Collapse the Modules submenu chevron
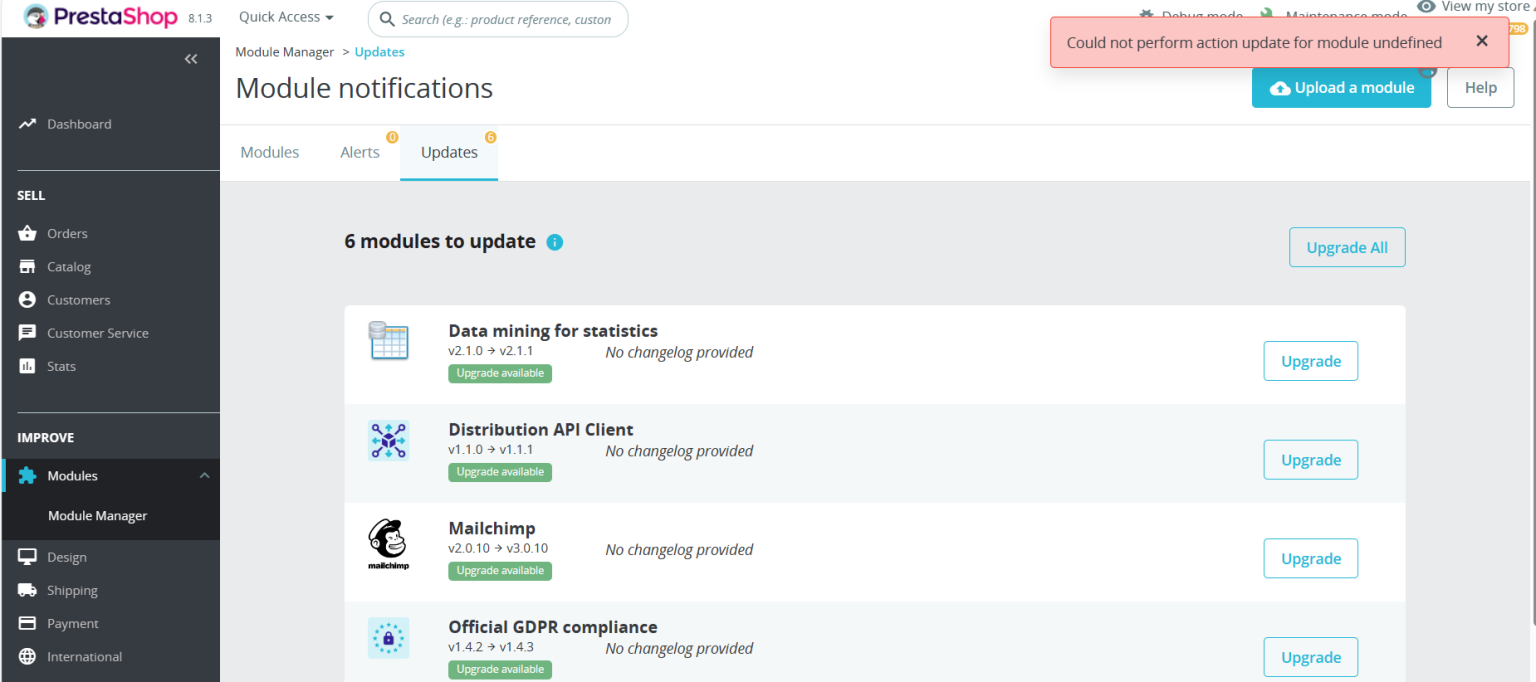 click(x=205, y=475)
